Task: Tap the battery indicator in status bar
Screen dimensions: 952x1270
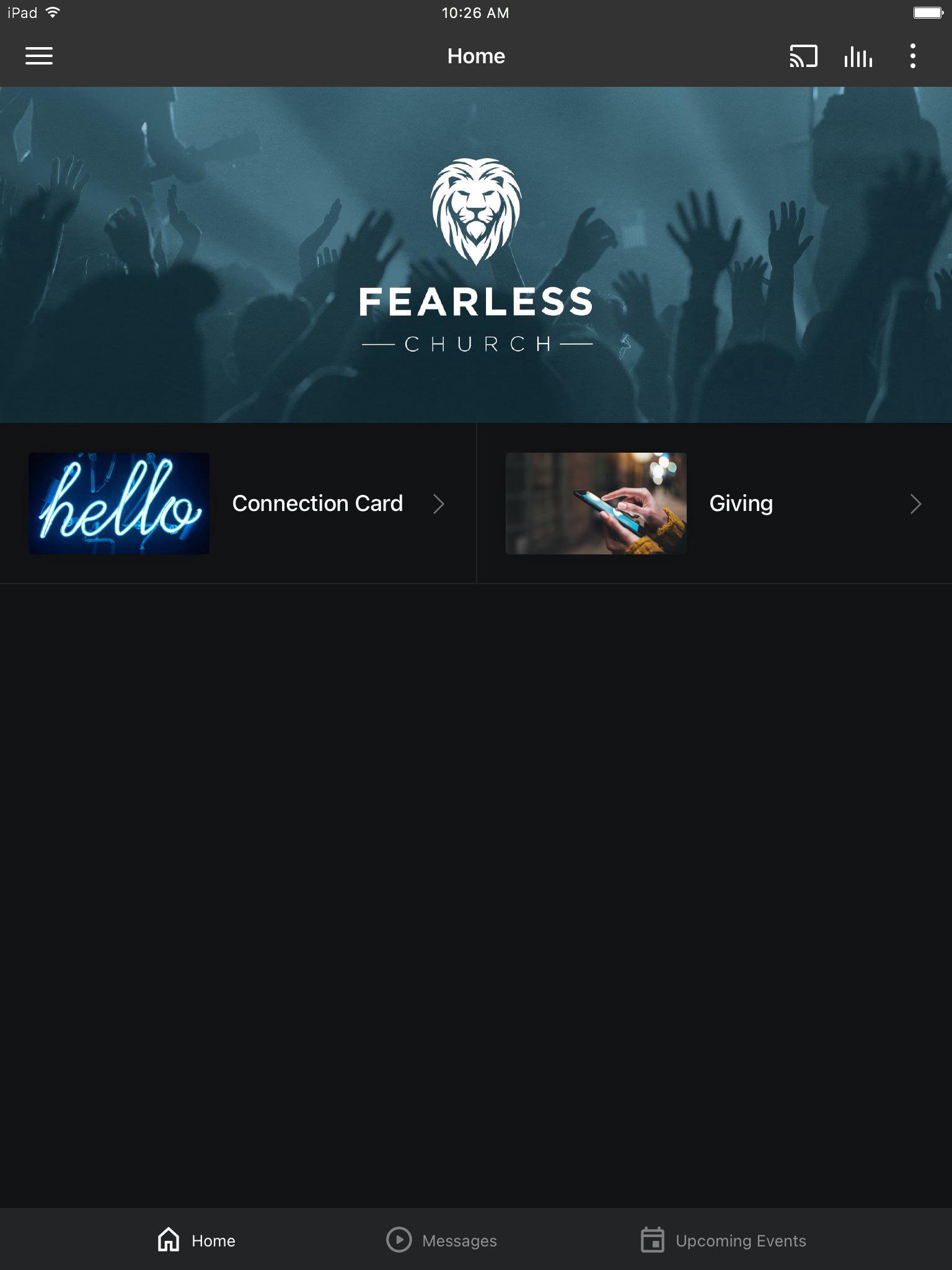Action: [928, 12]
